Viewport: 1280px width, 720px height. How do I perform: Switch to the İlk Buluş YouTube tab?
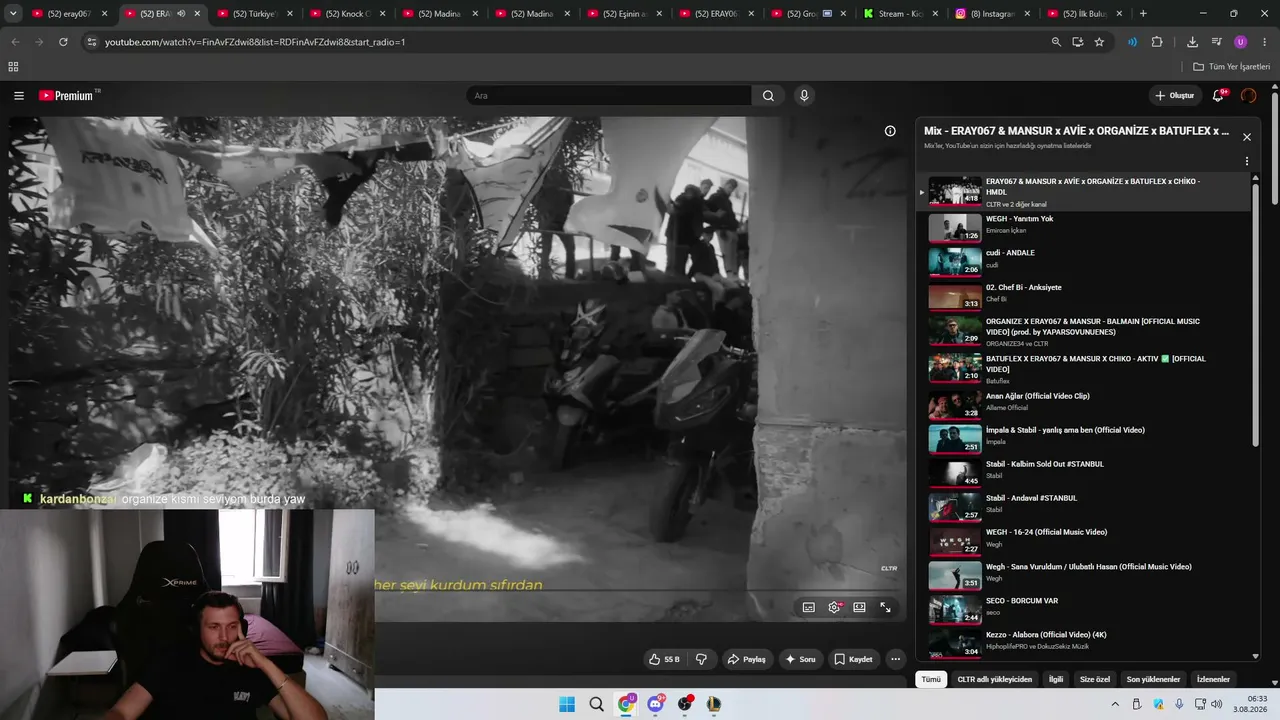click(1080, 14)
